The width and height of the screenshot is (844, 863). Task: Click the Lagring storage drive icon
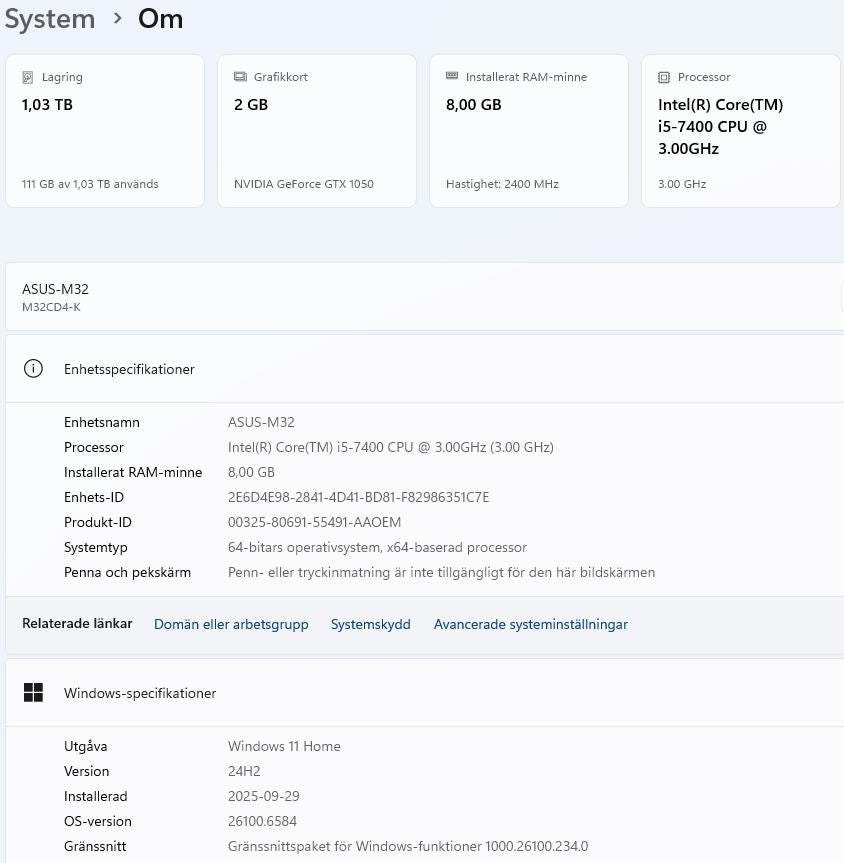point(28,77)
